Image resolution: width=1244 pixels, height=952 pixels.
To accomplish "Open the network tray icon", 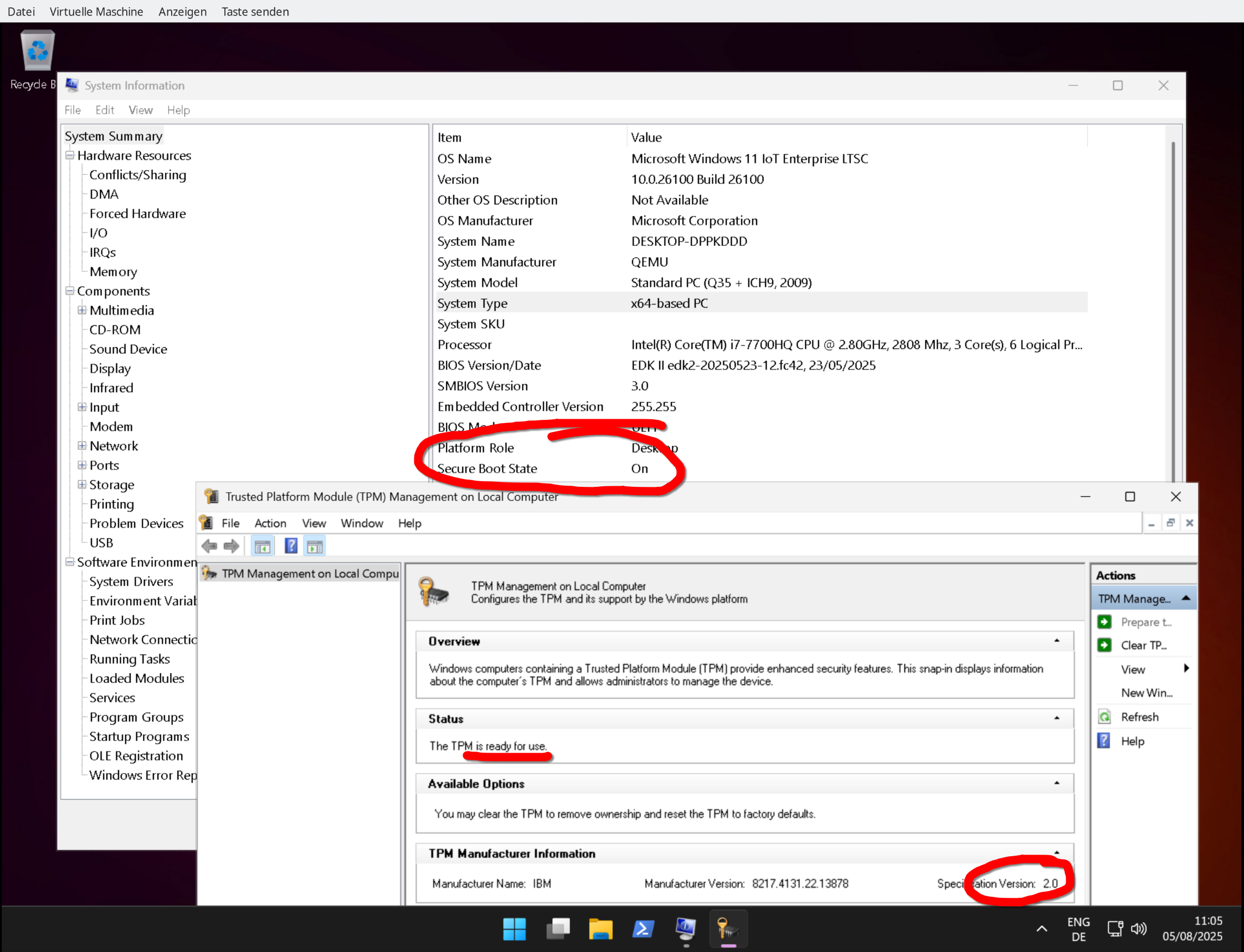I will [x=1115, y=928].
